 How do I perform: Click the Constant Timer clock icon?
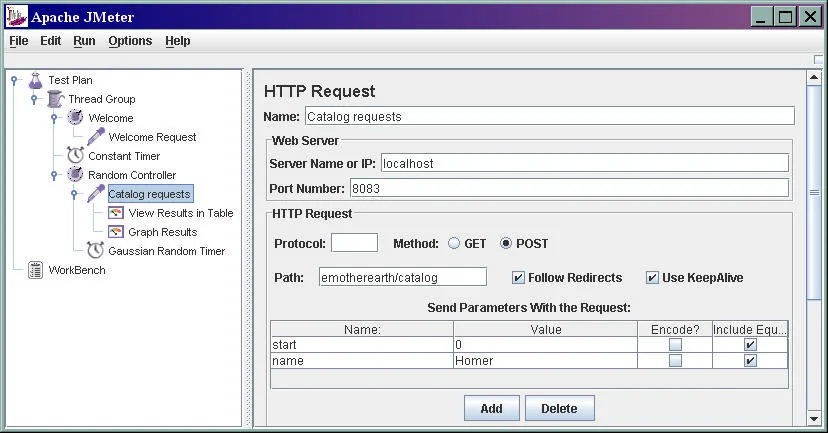[76, 155]
